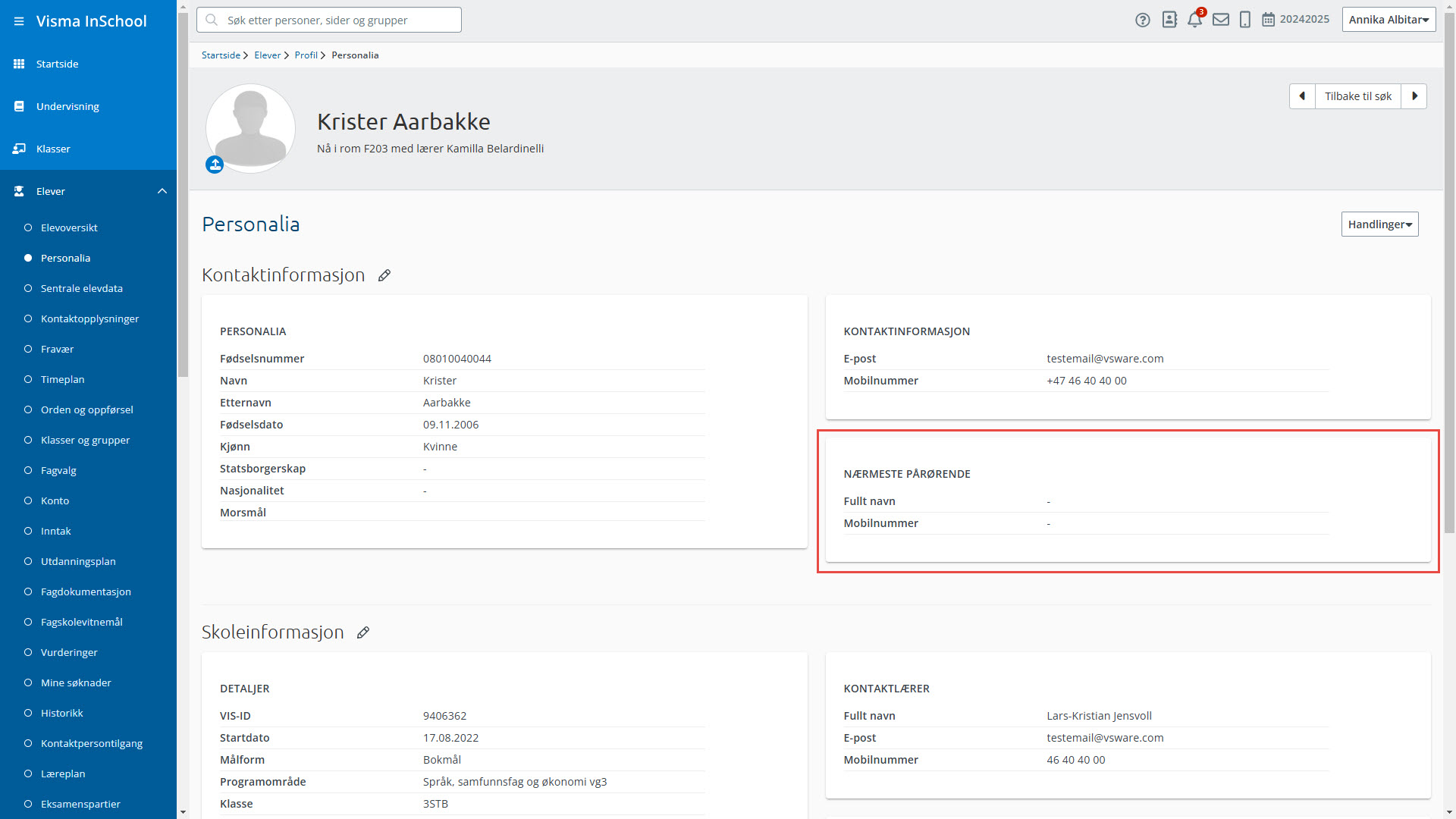The height and width of the screenshot is (819, 1456).
Task: Go to previous student arrow
Action: 1302,96
